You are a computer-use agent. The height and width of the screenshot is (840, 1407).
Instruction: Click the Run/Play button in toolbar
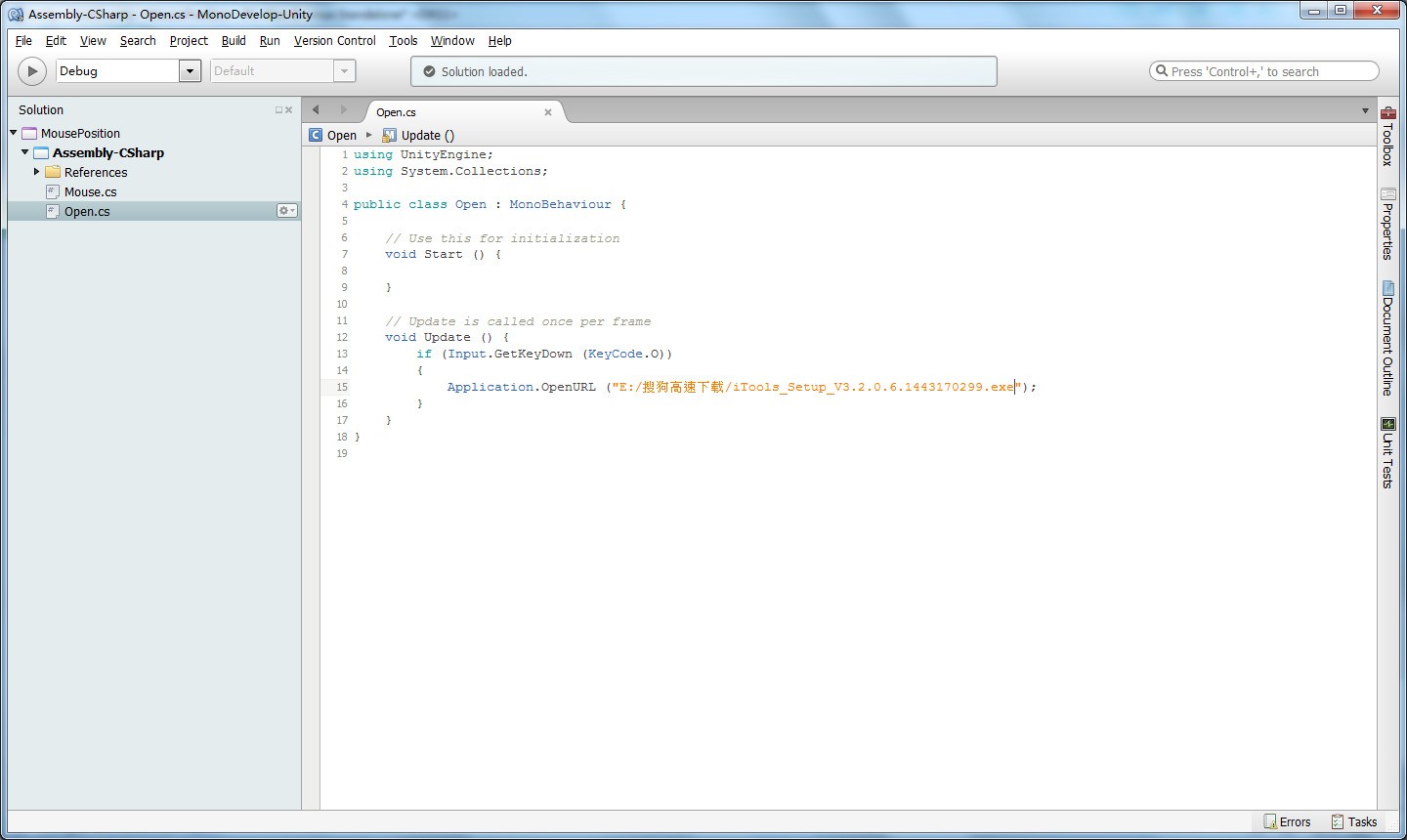[x=32, y=71]
